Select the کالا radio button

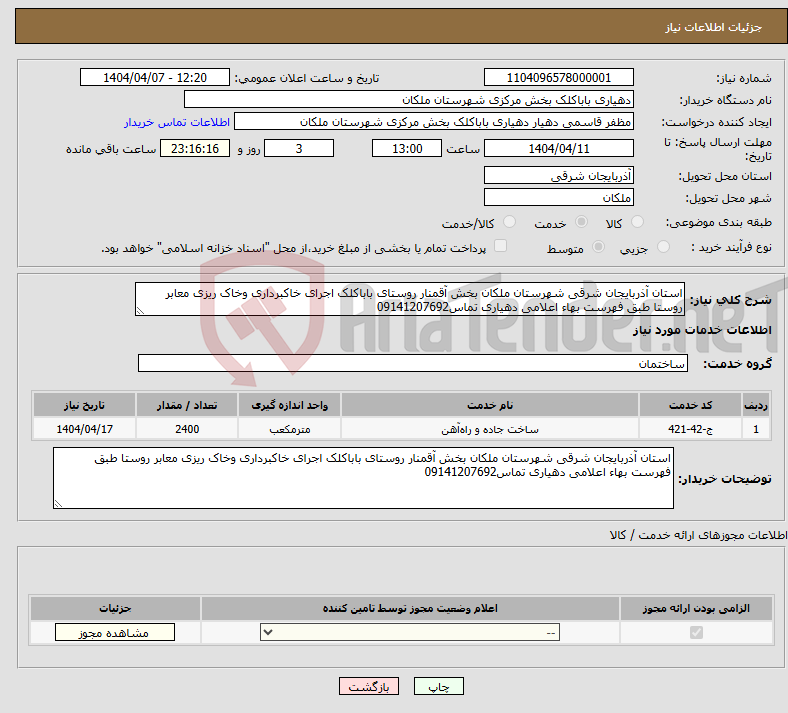click(637, 222)
